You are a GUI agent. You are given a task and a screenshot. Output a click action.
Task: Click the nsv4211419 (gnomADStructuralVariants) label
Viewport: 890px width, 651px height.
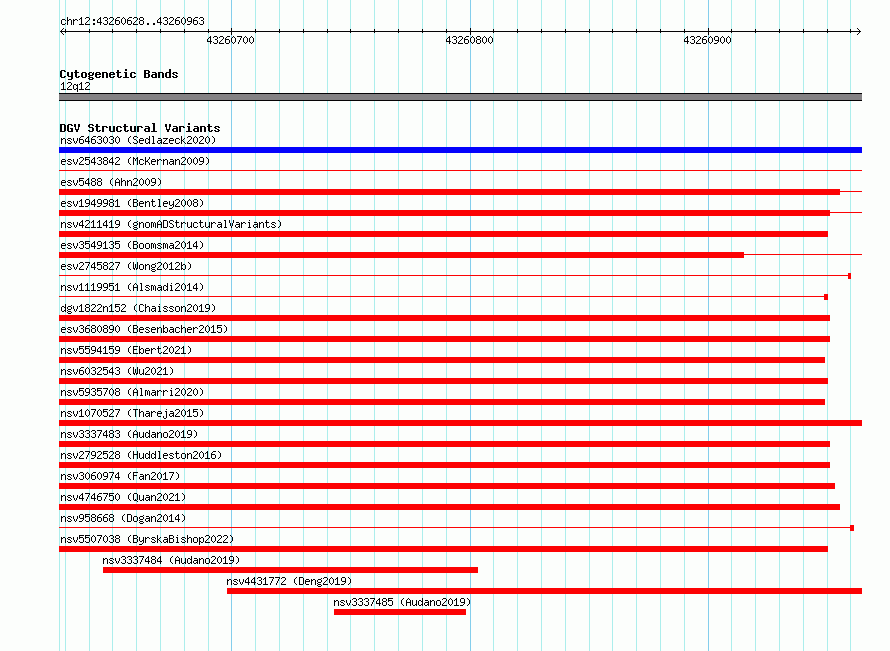point(171,224)
